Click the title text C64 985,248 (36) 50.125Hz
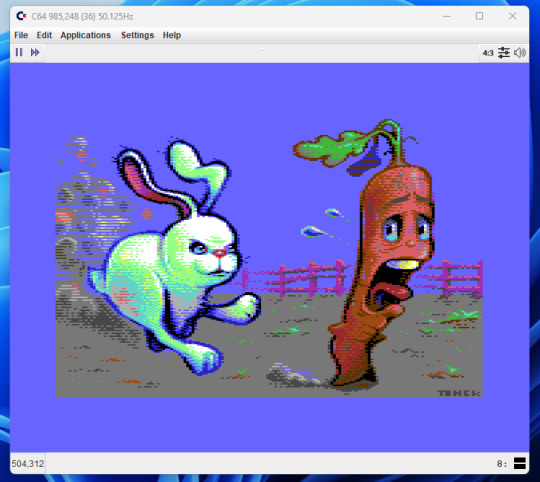Image resolution: width=540 pixels, height=482 pixels. pos(82,17)
